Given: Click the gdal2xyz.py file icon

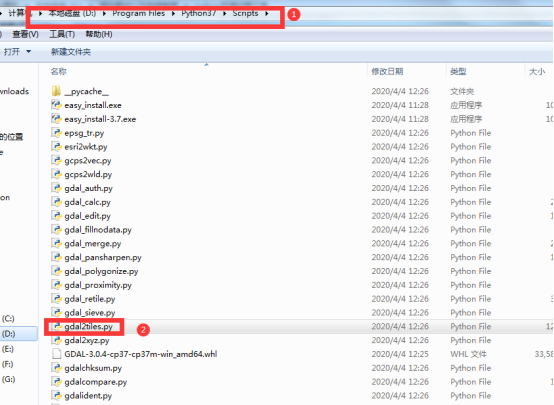Looking at the screenshot, I should click(56, 340).
